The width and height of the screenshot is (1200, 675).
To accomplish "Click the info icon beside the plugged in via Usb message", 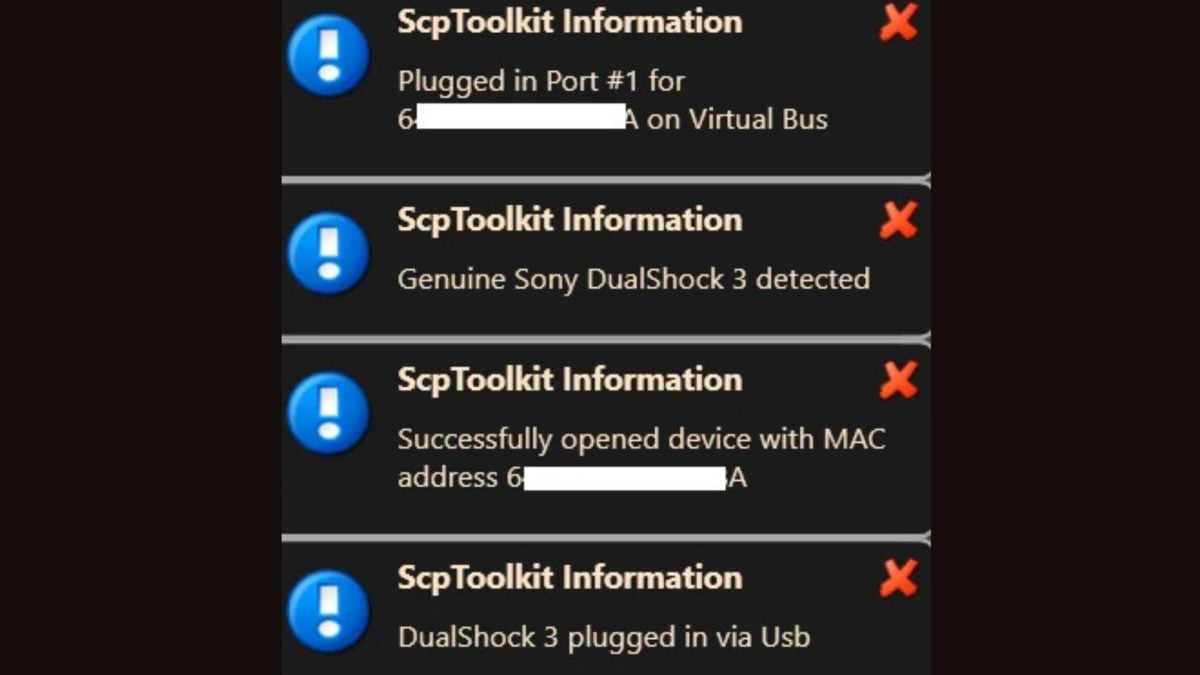I will tap(329, 611).
